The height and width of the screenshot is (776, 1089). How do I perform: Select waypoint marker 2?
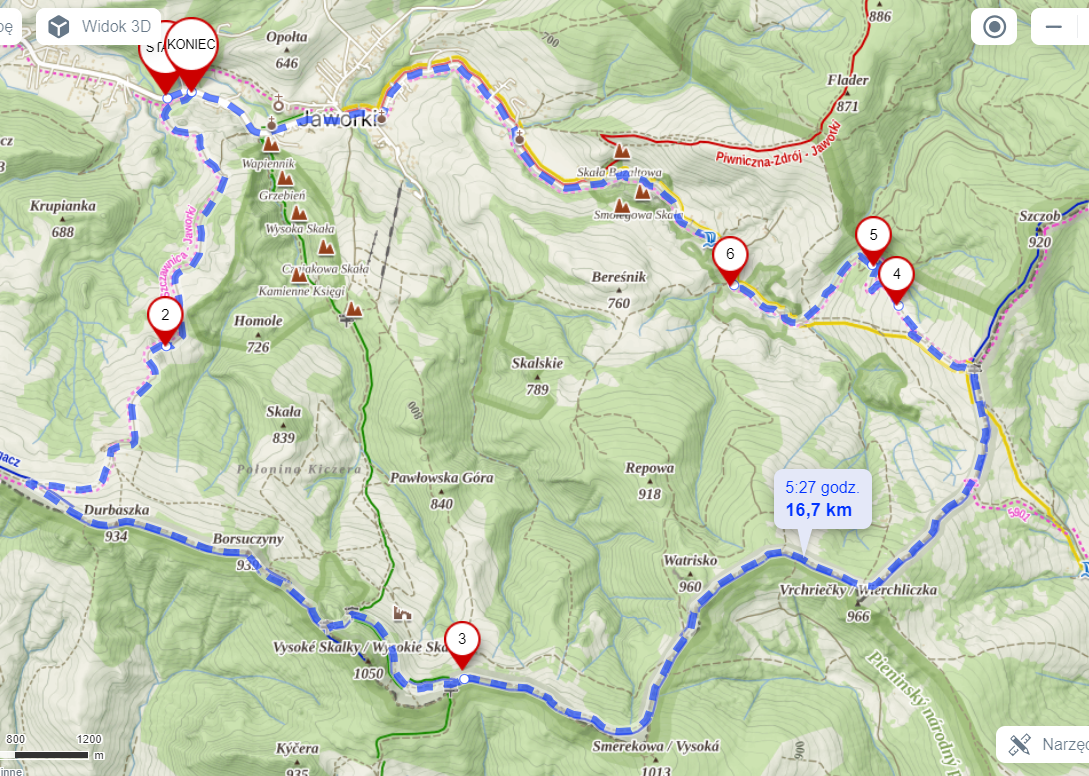click(x=165, y=321)
